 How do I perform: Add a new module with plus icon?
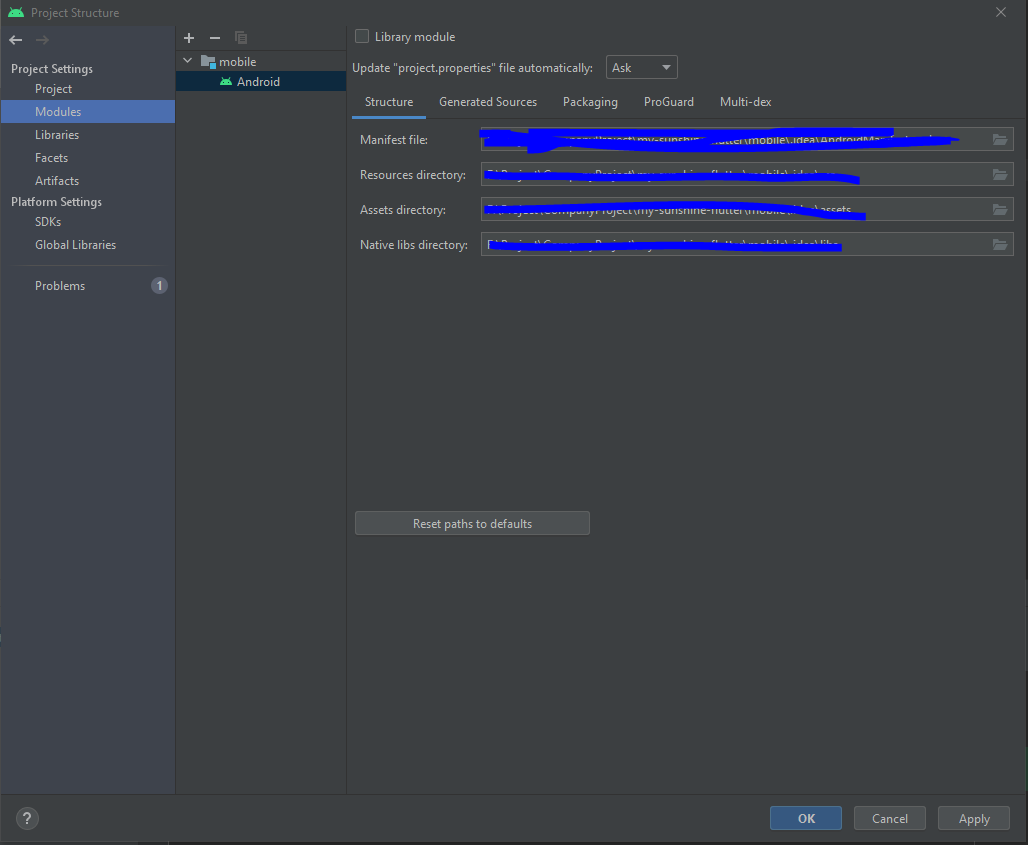(x=189, y=38)
